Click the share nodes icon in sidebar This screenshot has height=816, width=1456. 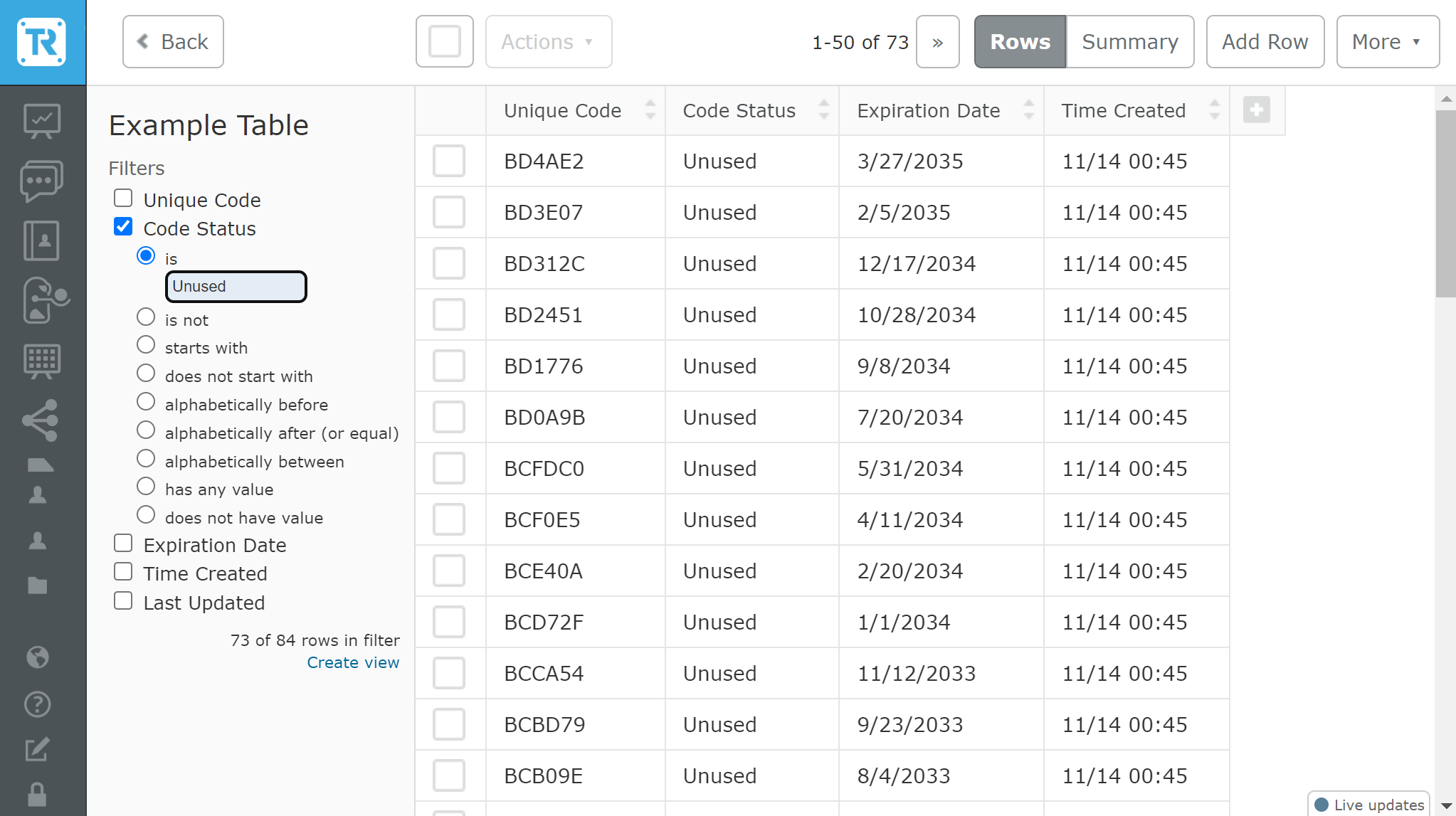[x=40, y=420]
